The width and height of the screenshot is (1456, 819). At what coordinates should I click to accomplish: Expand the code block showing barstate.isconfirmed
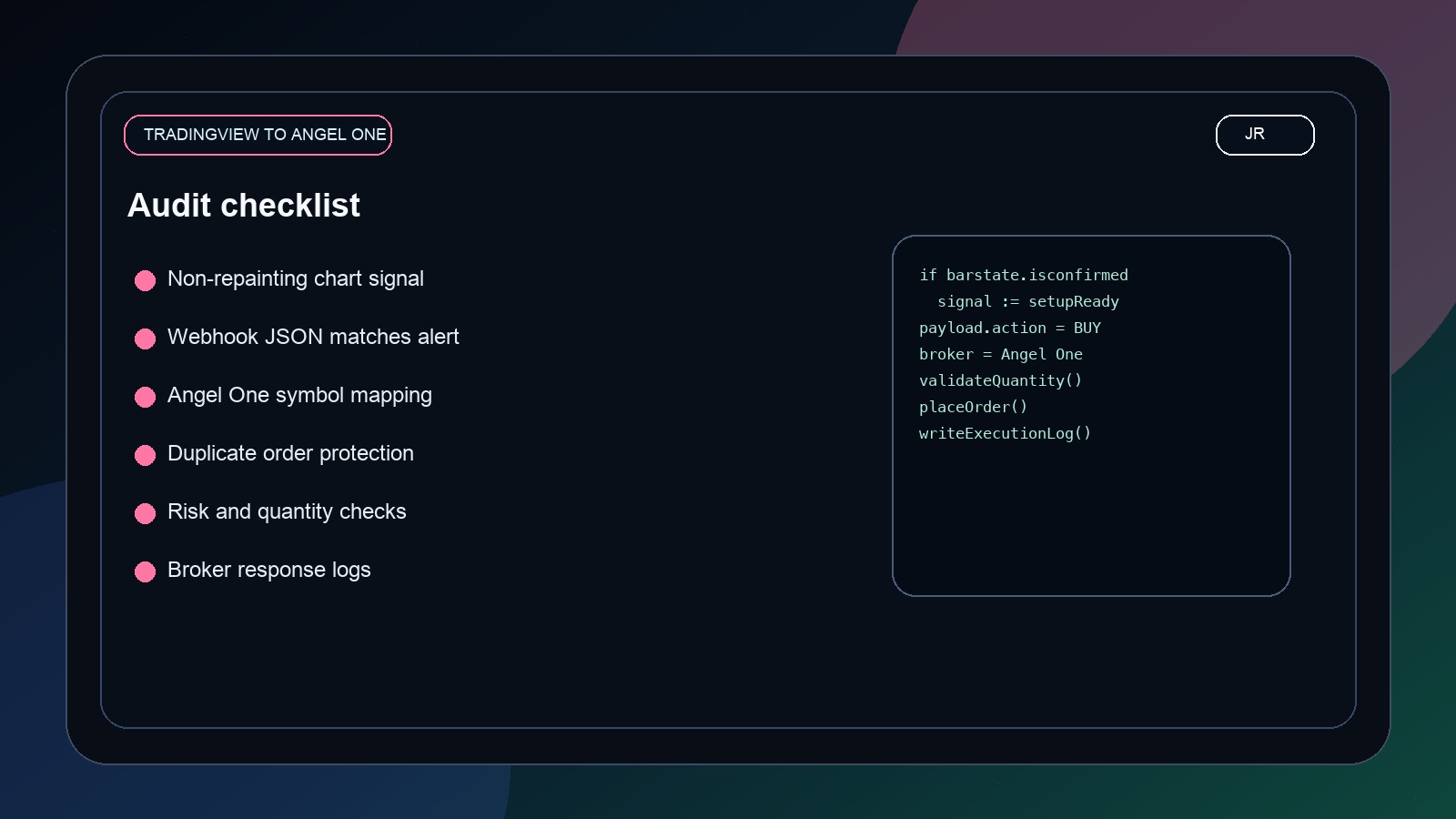click(1025, 274)
